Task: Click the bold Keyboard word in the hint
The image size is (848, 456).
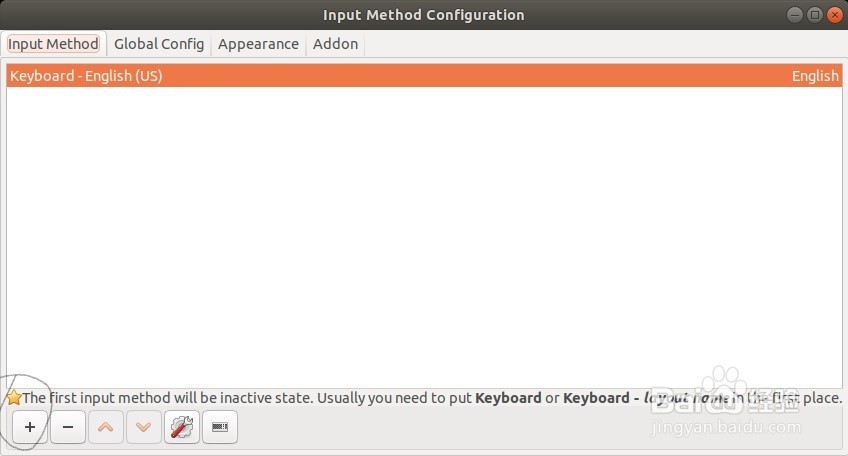Action: point(508,398)
